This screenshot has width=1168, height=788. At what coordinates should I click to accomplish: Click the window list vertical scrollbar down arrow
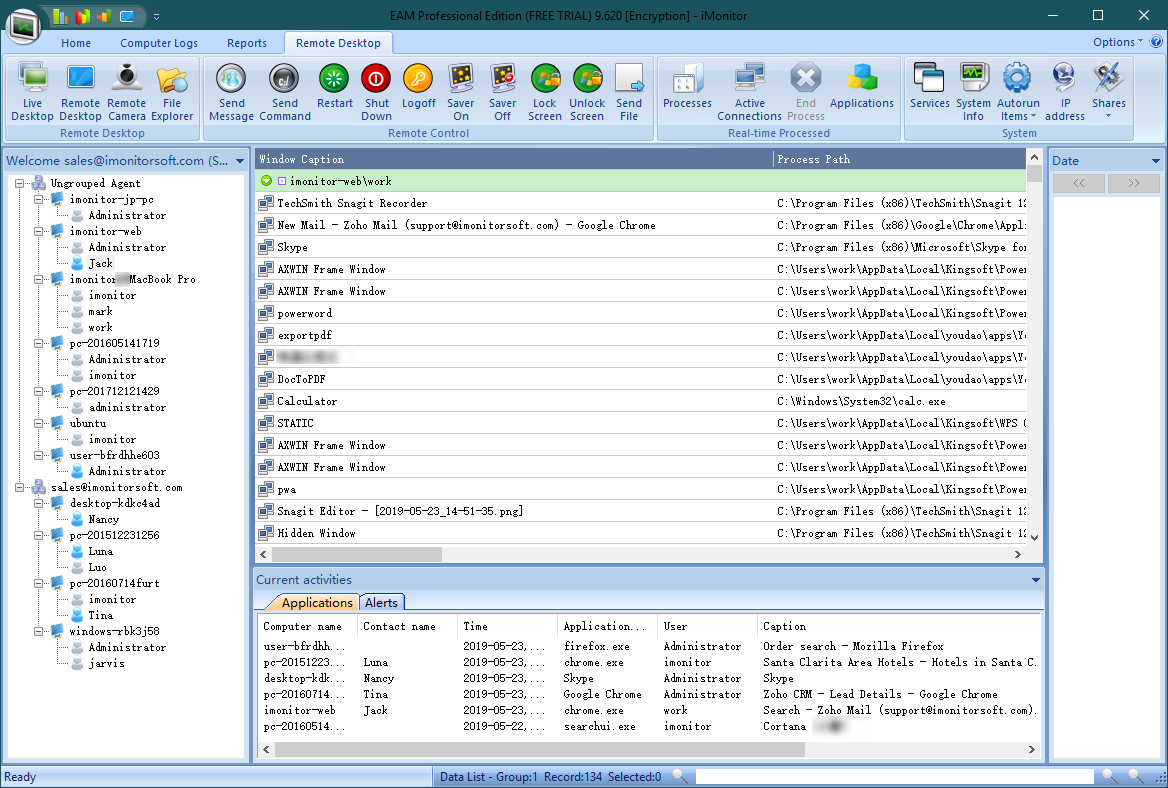click(1034, 537)
